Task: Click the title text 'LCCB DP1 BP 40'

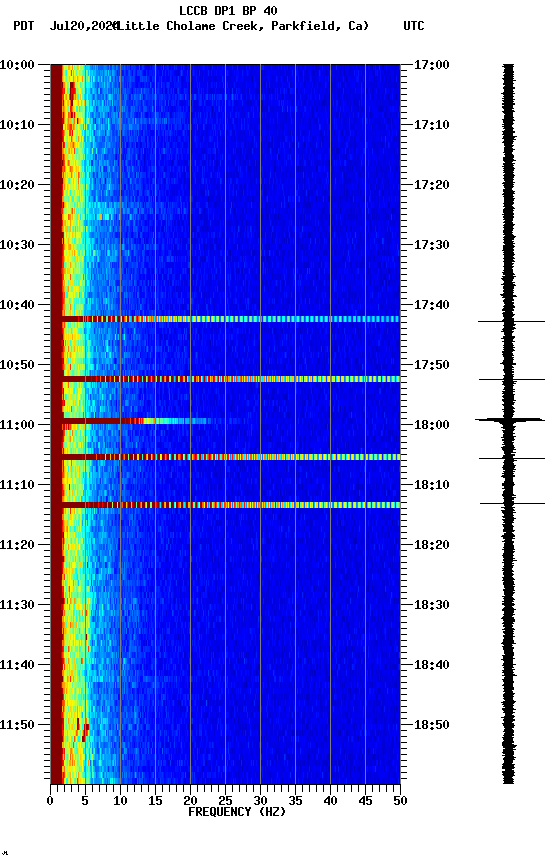Action: pyautogui.click(x=228, y=10)
